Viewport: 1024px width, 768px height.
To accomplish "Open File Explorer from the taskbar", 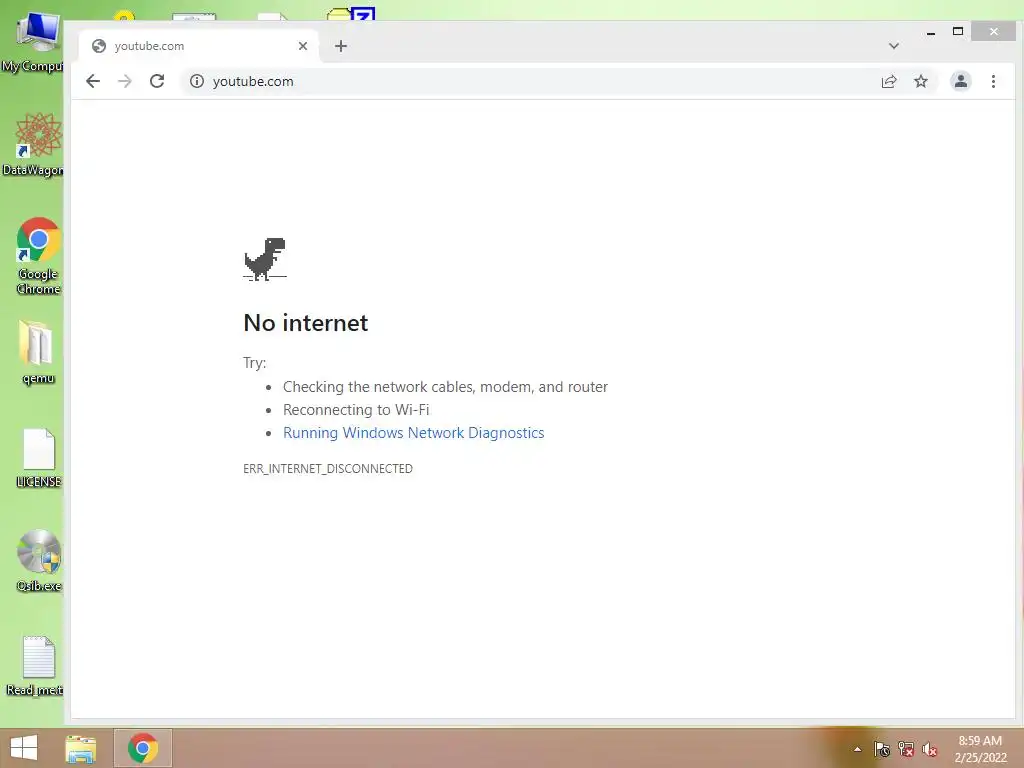I will (x=81, y=748).
